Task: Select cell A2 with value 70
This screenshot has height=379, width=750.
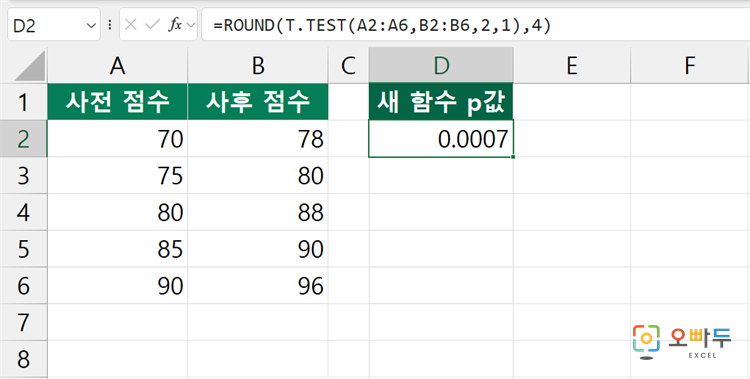Action: tap(117, 139)
